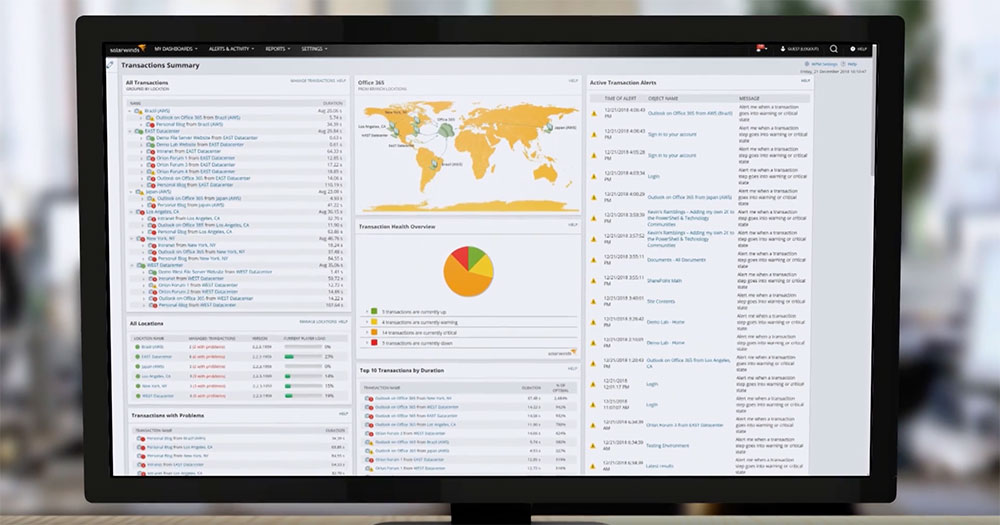Click Manage Locations link in All Locations

click(x=317, y=322)
